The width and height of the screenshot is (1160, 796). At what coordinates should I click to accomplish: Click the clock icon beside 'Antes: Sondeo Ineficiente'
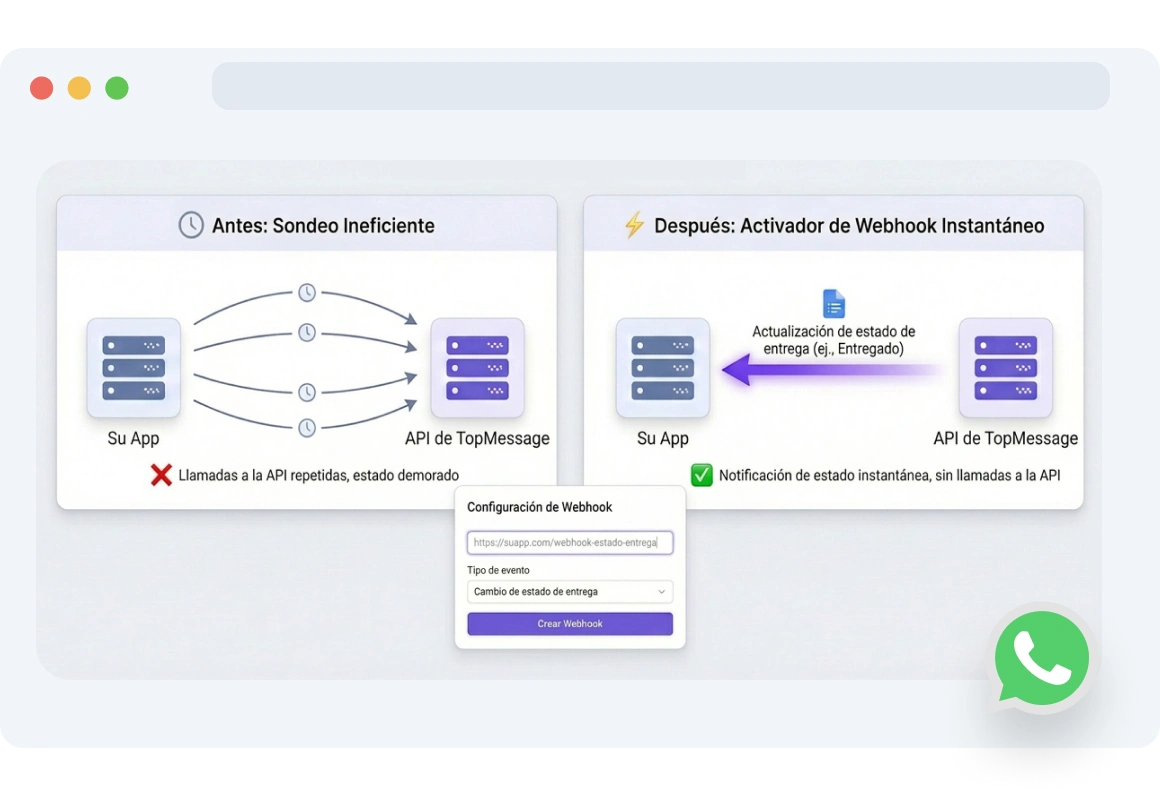[190, 225]
